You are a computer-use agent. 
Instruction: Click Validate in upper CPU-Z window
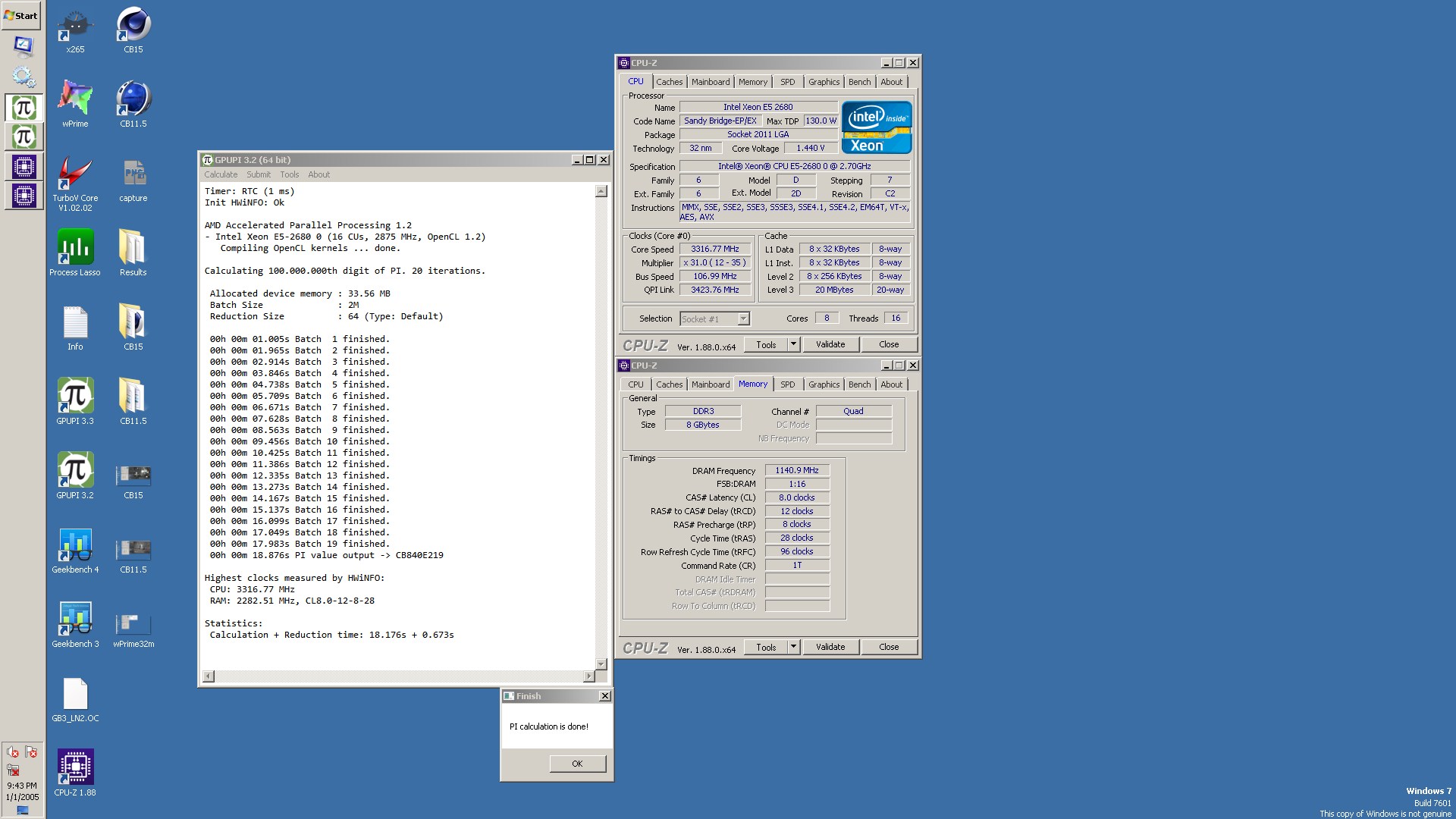pyautogui.click(x=830, y=344)
